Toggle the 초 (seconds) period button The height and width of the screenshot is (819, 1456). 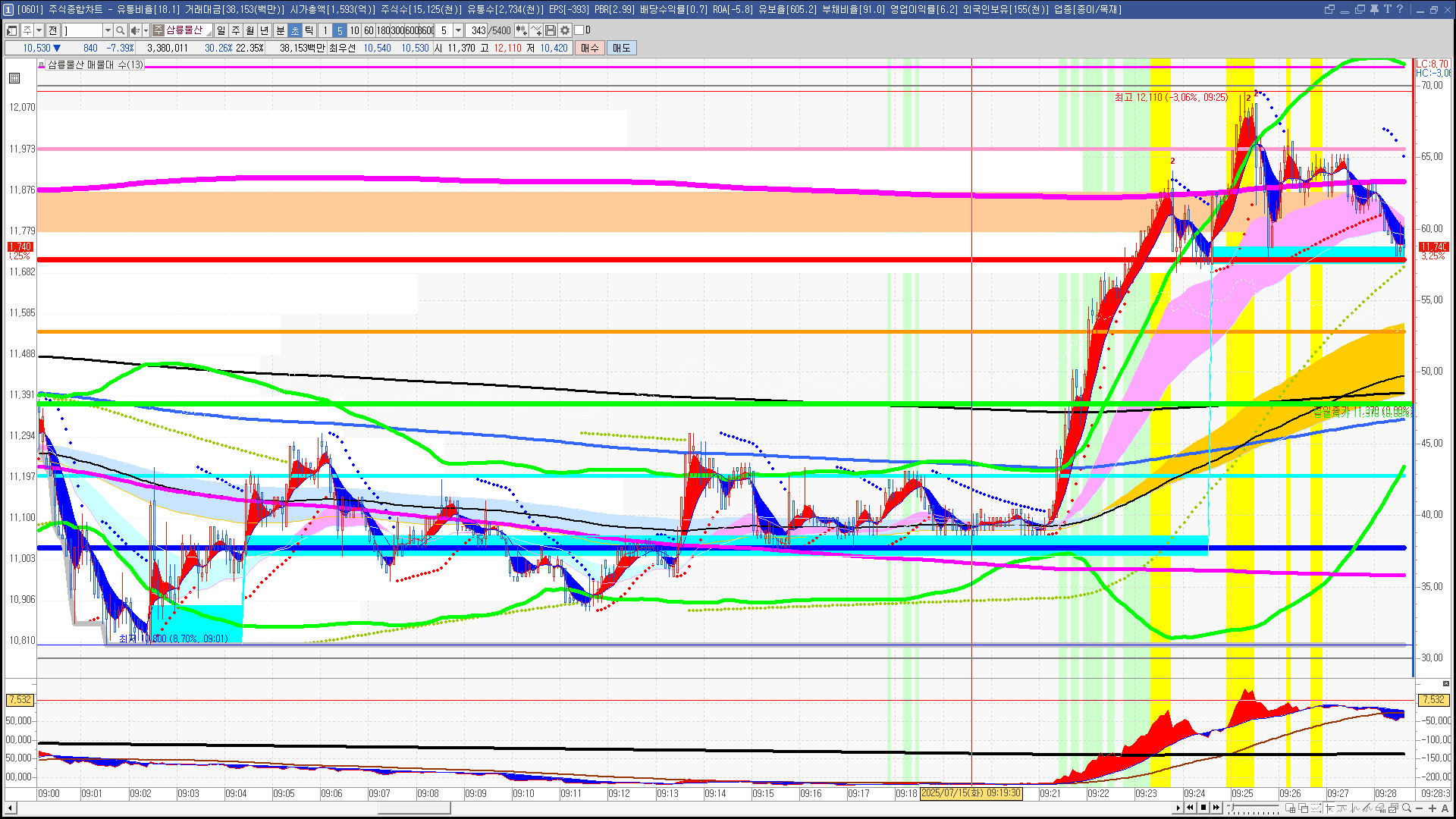pos(295,30)
